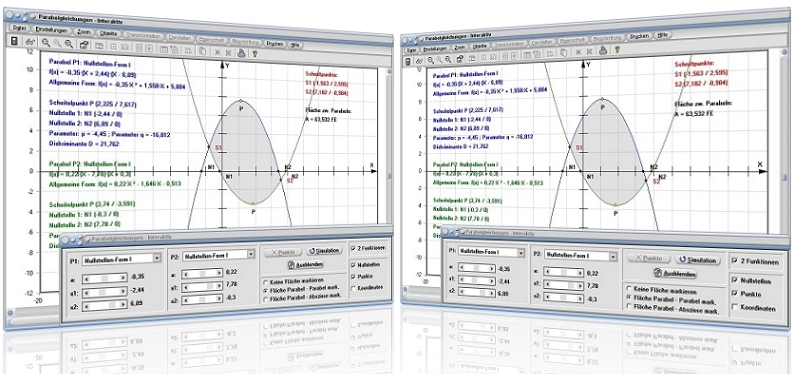The width and height of the screenshot is (794, 374).
Task: Toggle '2 Funktionen' checkbox in right control panel
Action: pos(735,261)
